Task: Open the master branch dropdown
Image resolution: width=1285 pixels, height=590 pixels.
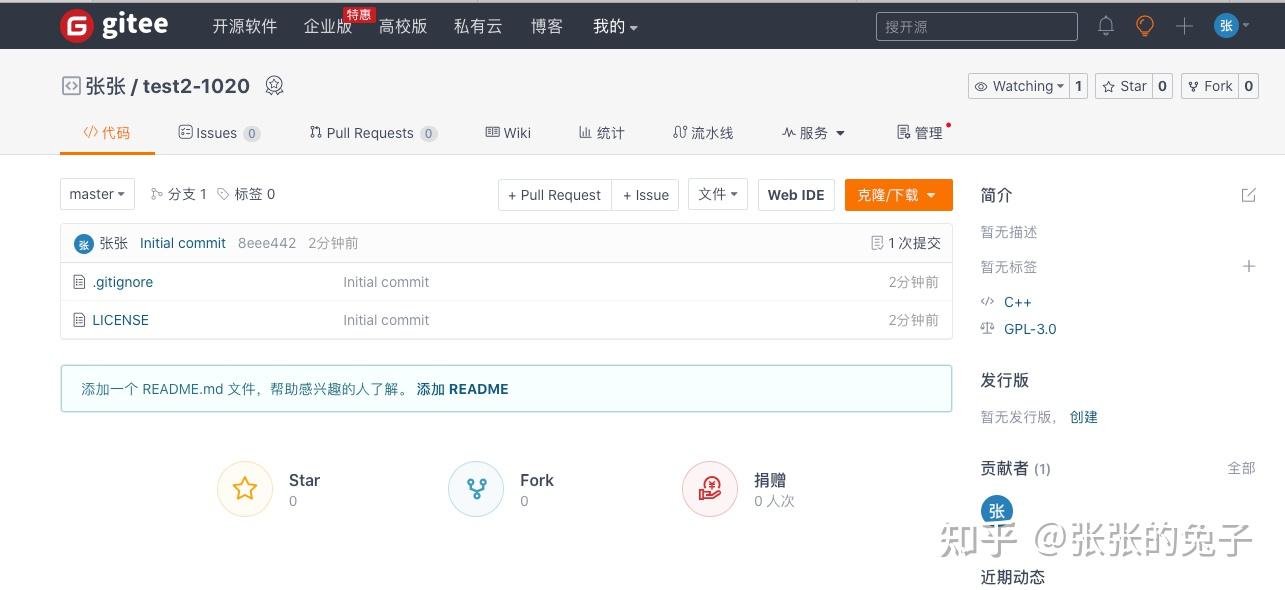Action: tap(96, 194)
